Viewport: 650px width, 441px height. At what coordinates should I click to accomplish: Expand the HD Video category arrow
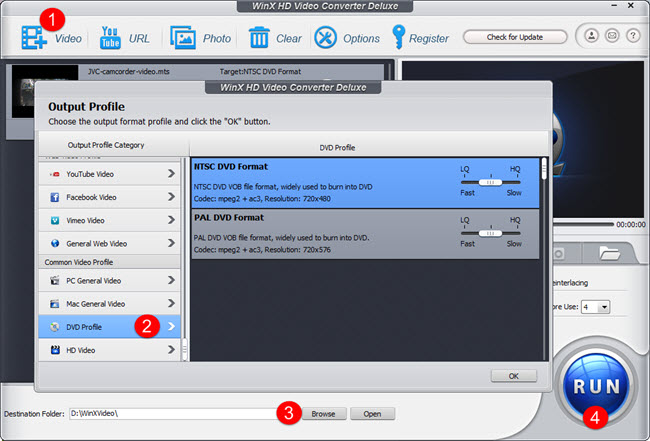171,350
